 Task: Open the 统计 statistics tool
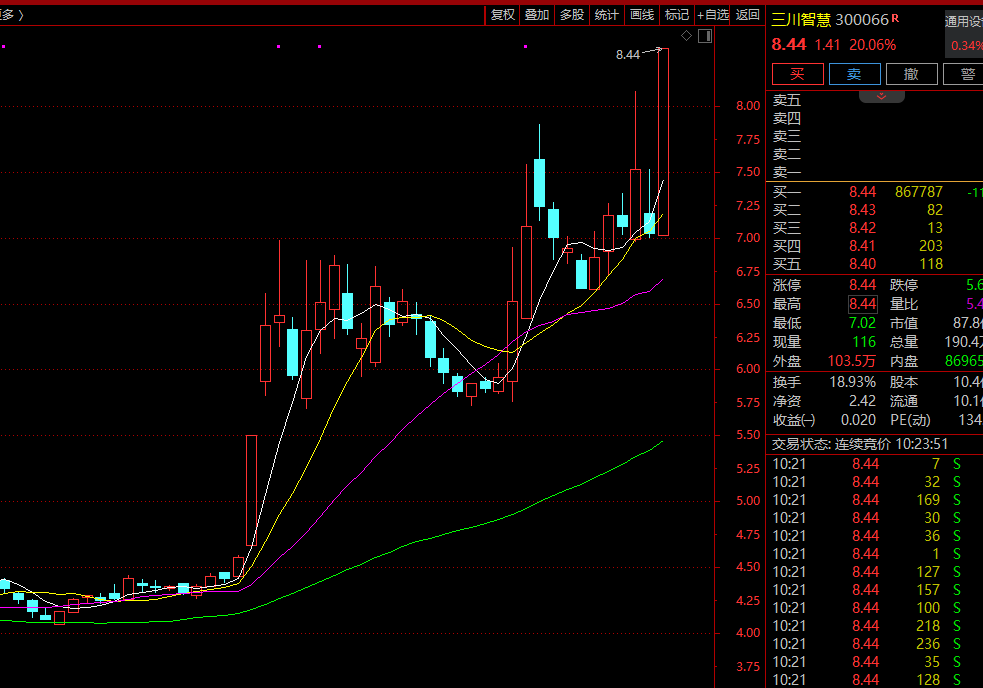(x=606, y=14)
